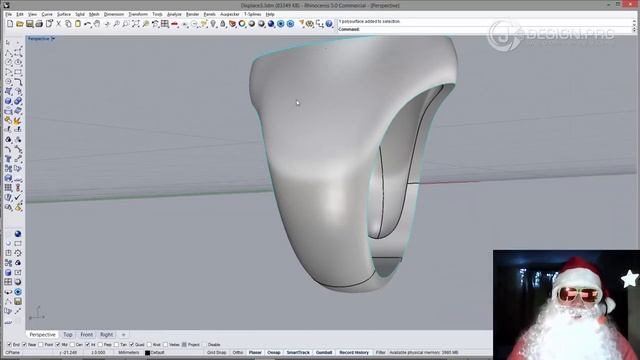Open the T-Splines menu

(x=253, y=14)
